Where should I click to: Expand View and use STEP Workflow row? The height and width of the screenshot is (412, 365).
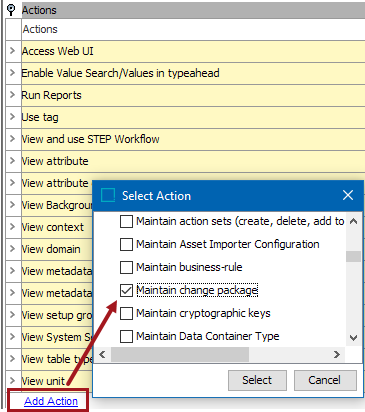pos(12,139)
